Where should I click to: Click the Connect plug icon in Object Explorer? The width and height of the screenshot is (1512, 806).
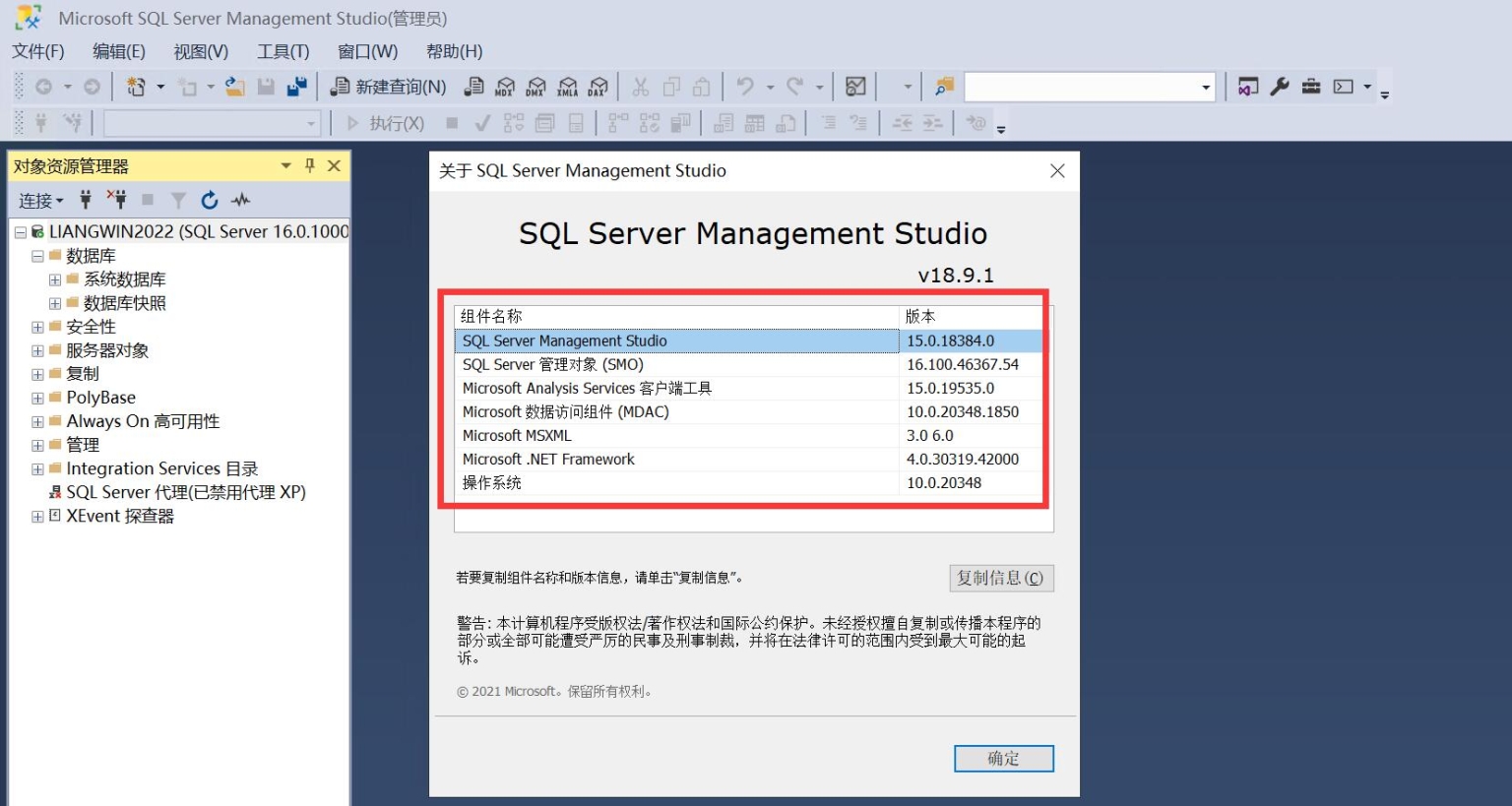coord(87,200)
